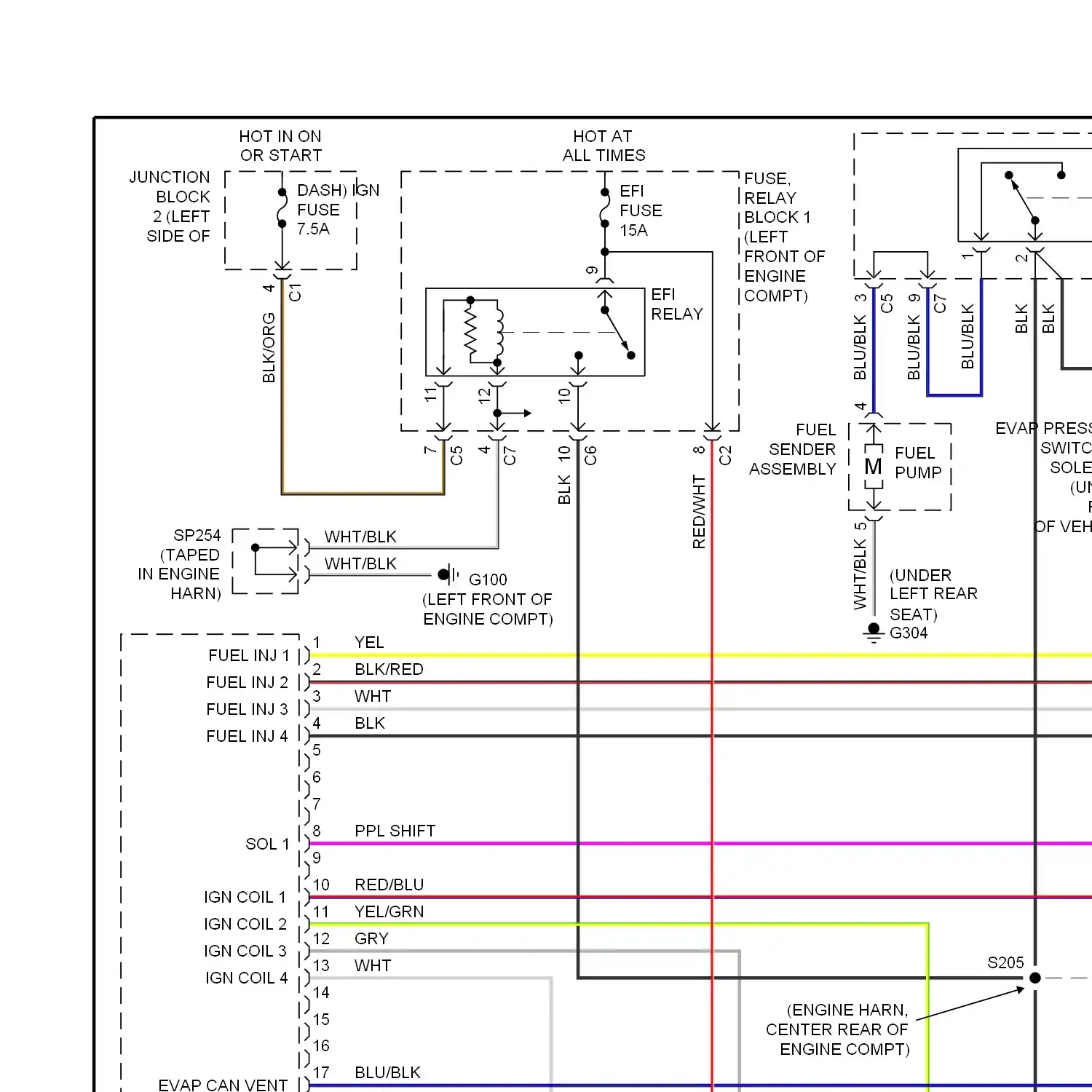This screenshot has width=1092, height=1092.
Task: Click the 'GRY' wire label at pin 12
Action: 371,938
